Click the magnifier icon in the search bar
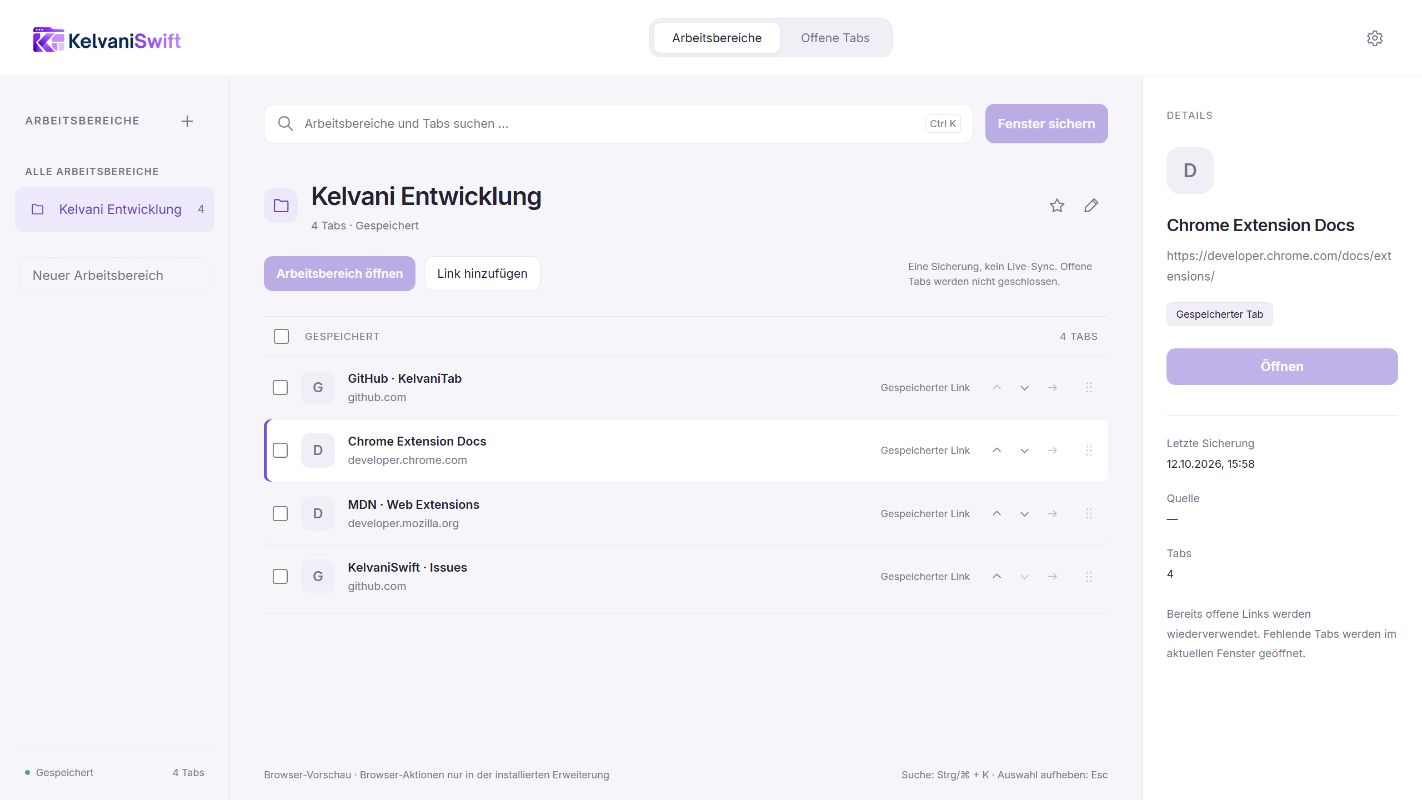Viewport: 1422px width, 800px height. click(285, 124)
